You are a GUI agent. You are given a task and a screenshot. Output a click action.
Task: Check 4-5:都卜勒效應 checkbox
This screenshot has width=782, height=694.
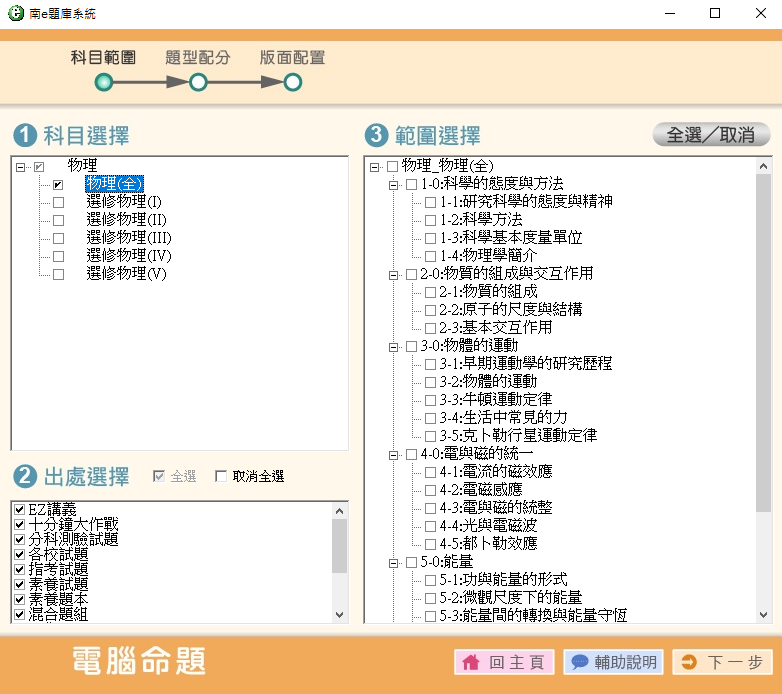pyautogui.click(x=430, y=544)
